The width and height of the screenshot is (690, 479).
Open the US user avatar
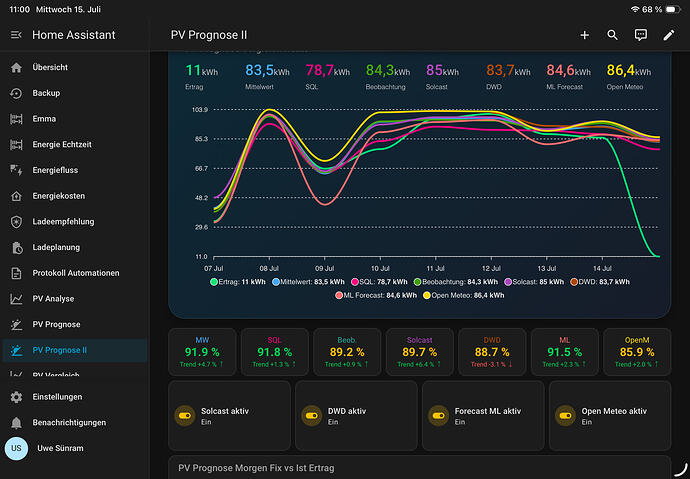point(16,448)
